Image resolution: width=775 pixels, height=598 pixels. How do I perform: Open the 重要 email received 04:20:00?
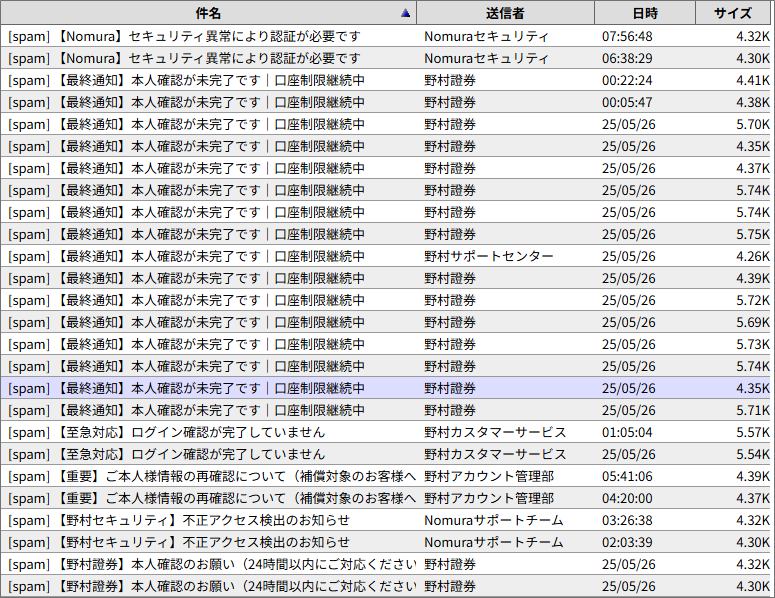click(x=386, y=498)
